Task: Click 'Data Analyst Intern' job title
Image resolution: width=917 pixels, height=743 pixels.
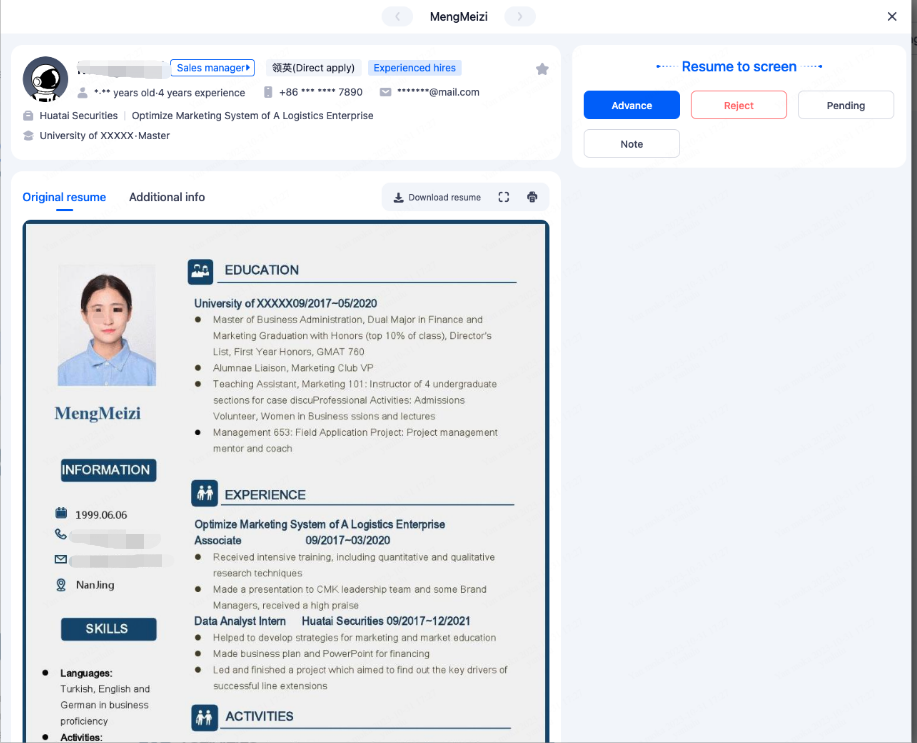Action: 240,621
